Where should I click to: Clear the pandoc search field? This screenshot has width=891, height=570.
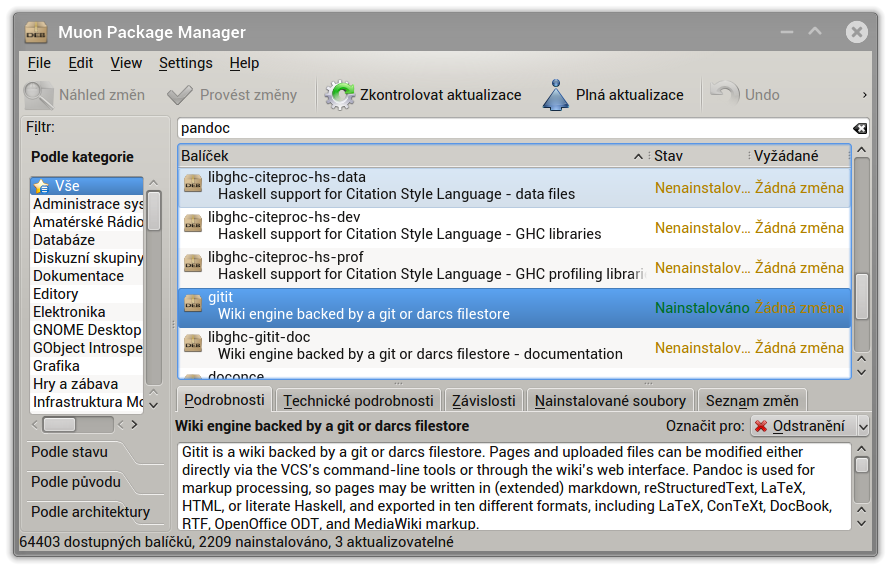coord(860,128)
